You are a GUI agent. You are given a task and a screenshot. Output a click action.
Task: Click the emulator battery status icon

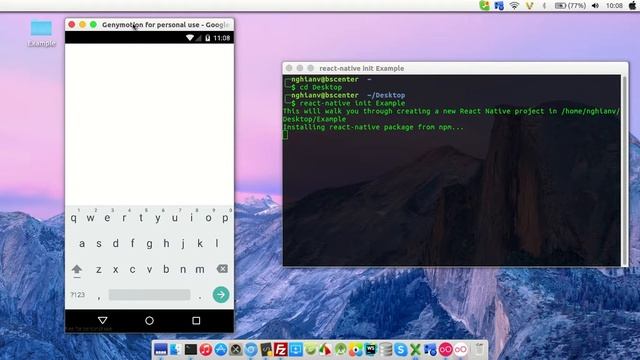pyautogui.click(x=207, y=38)
